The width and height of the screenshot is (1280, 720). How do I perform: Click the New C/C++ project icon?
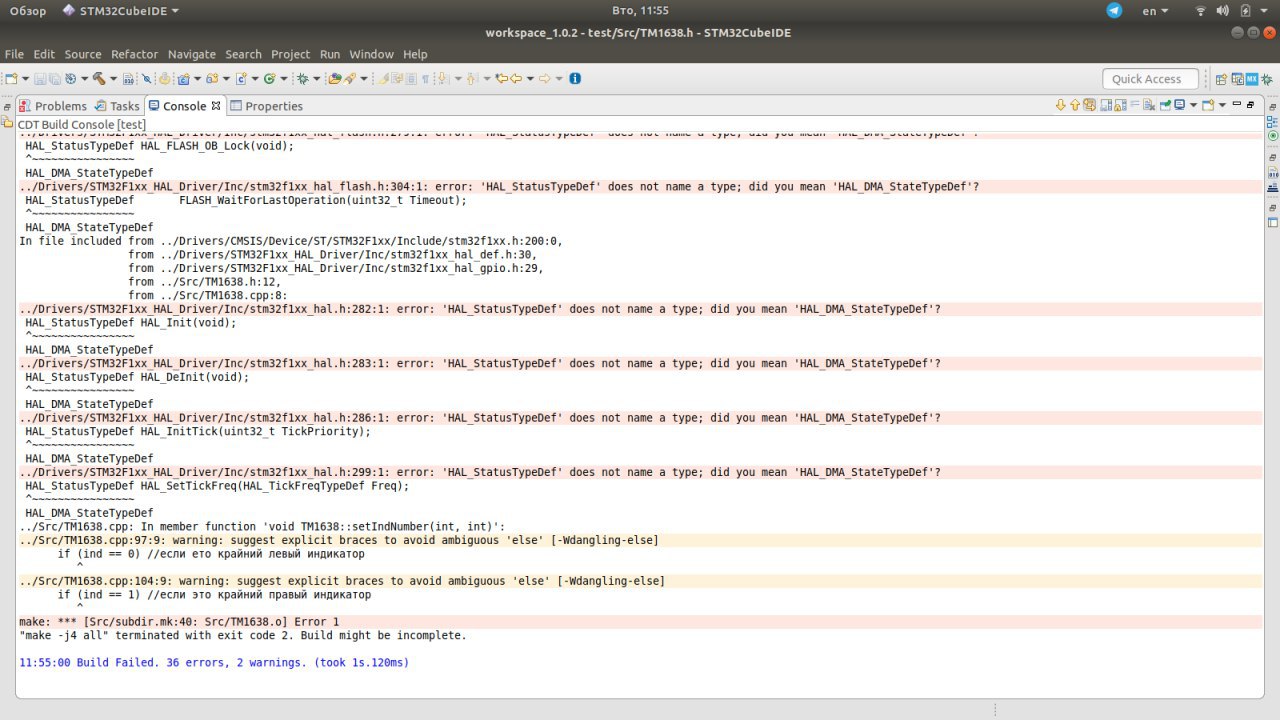click(x=183, y=79)
